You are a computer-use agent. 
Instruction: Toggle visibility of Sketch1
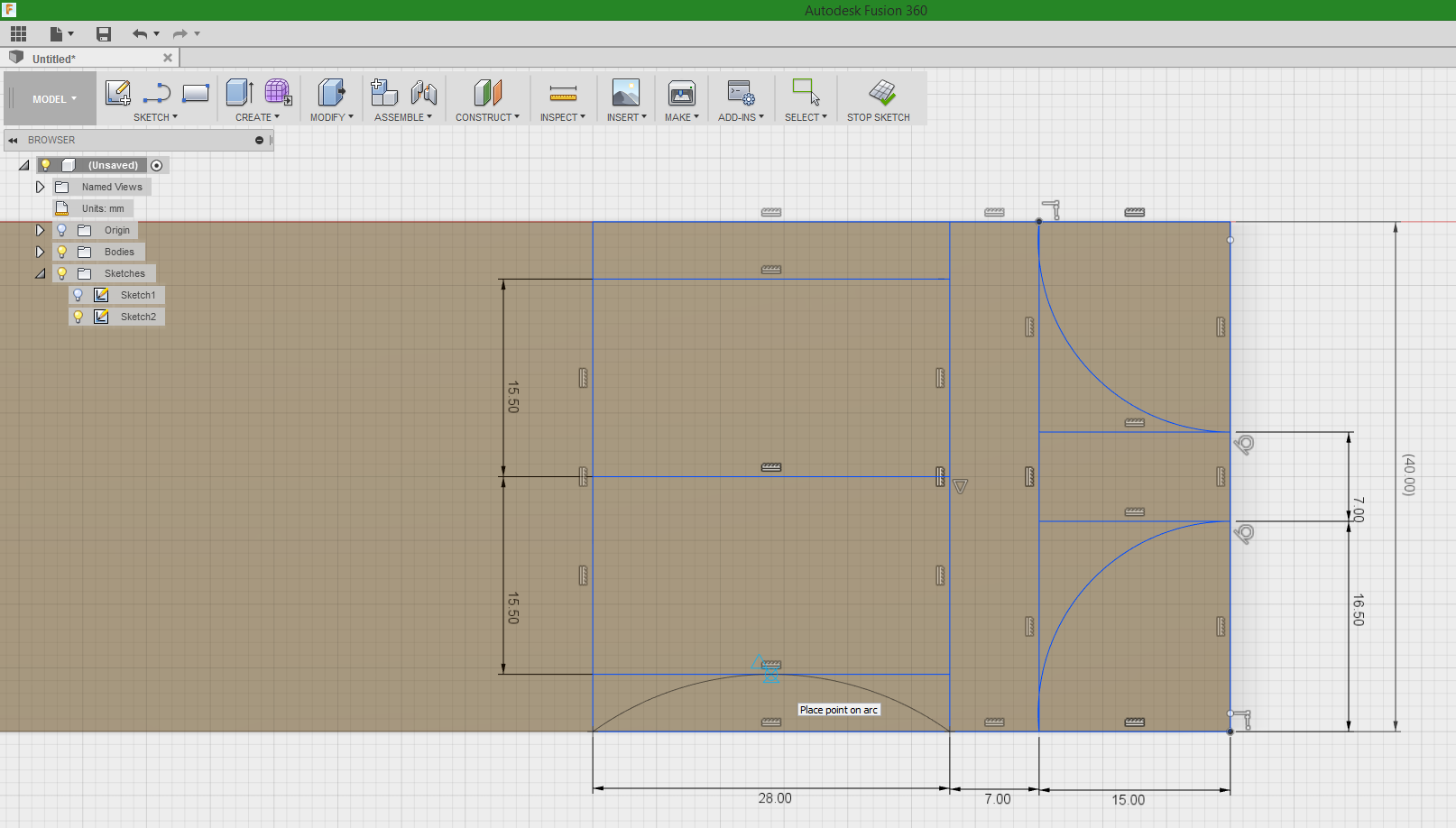[x=78, y=295]
